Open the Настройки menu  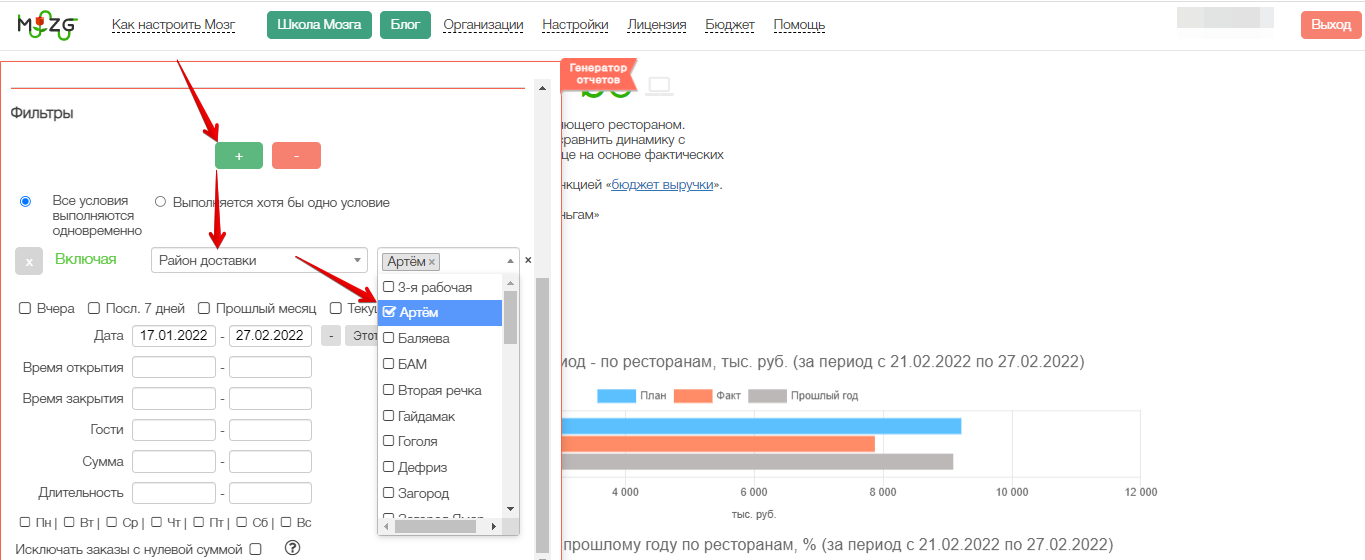tap(575, 25)
